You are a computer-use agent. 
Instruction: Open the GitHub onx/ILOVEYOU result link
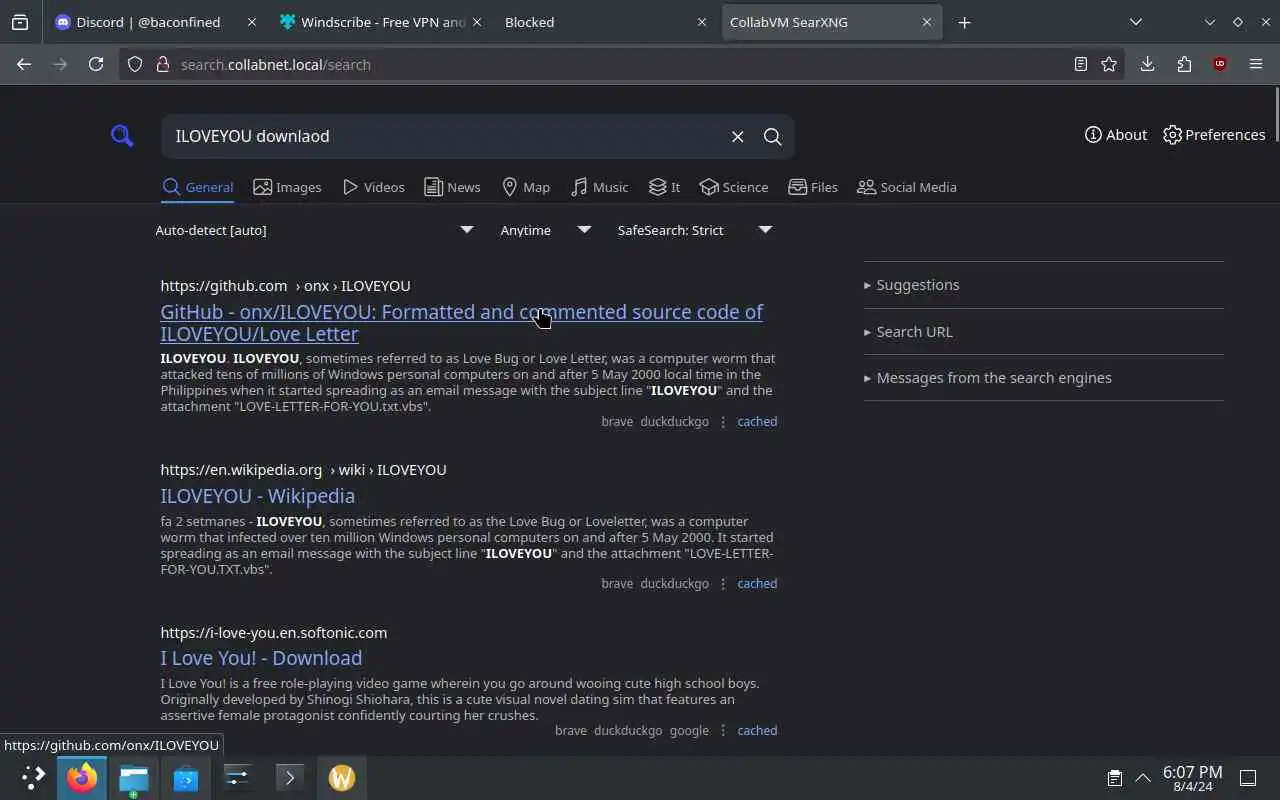[x=461, y=323]
